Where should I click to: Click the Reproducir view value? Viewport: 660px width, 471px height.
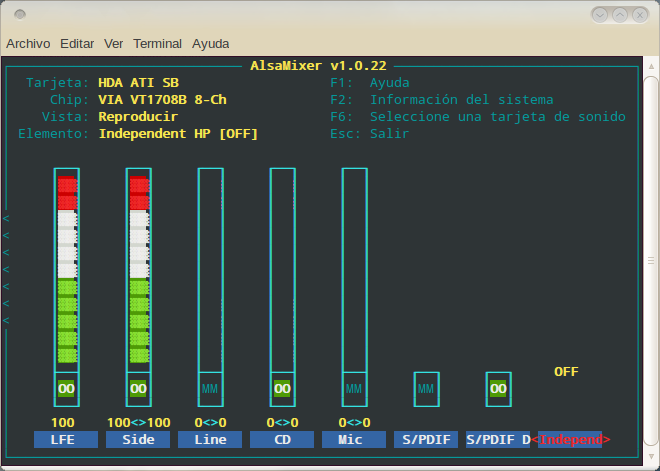[x=138, y=117]
